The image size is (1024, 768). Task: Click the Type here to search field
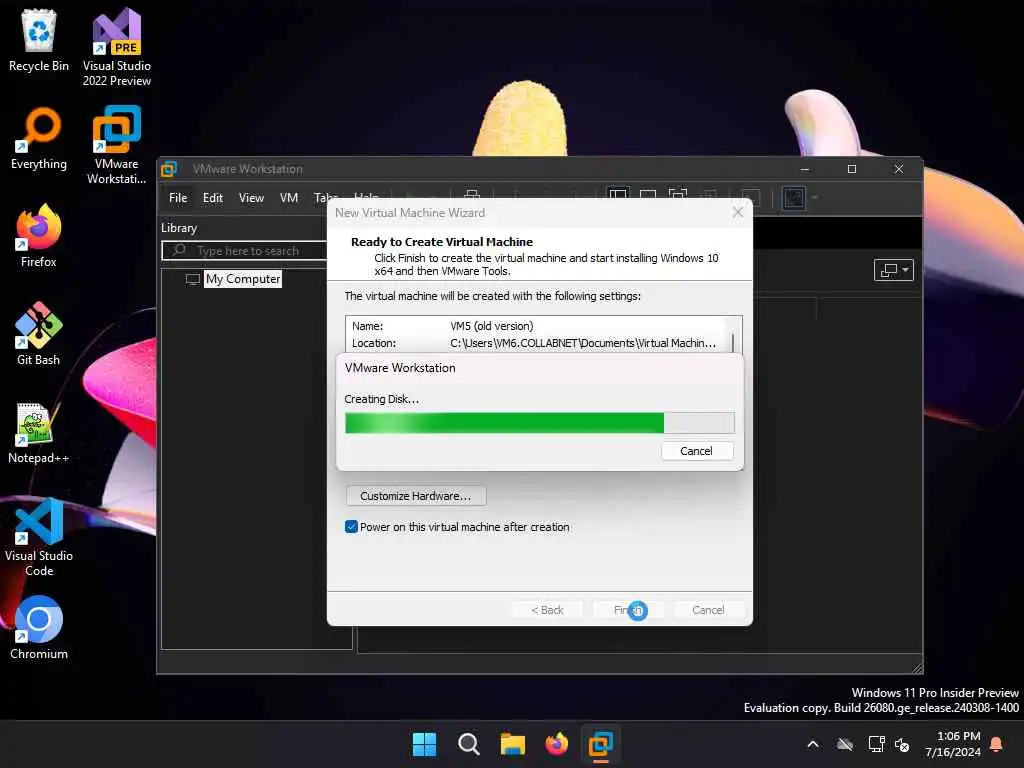[245, 251]
